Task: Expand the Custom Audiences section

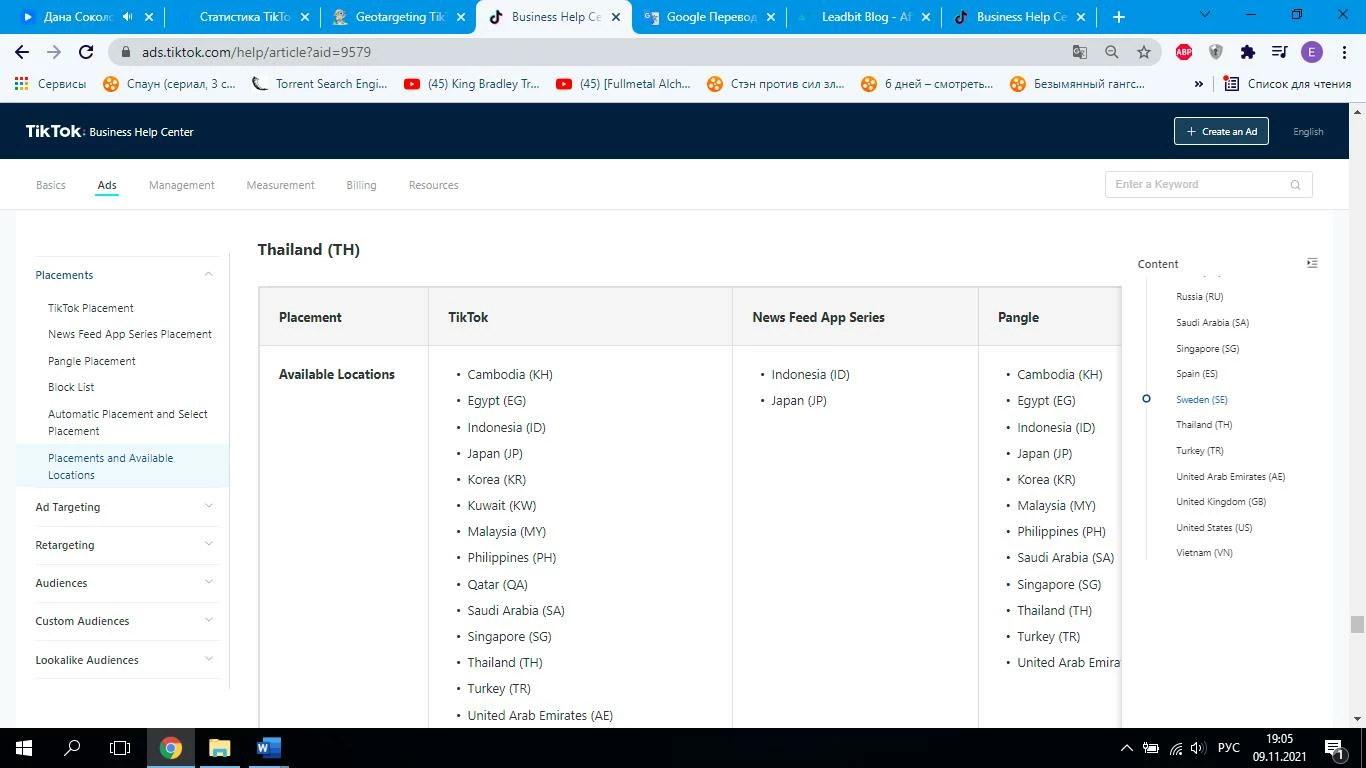Action: click(208, 620)
